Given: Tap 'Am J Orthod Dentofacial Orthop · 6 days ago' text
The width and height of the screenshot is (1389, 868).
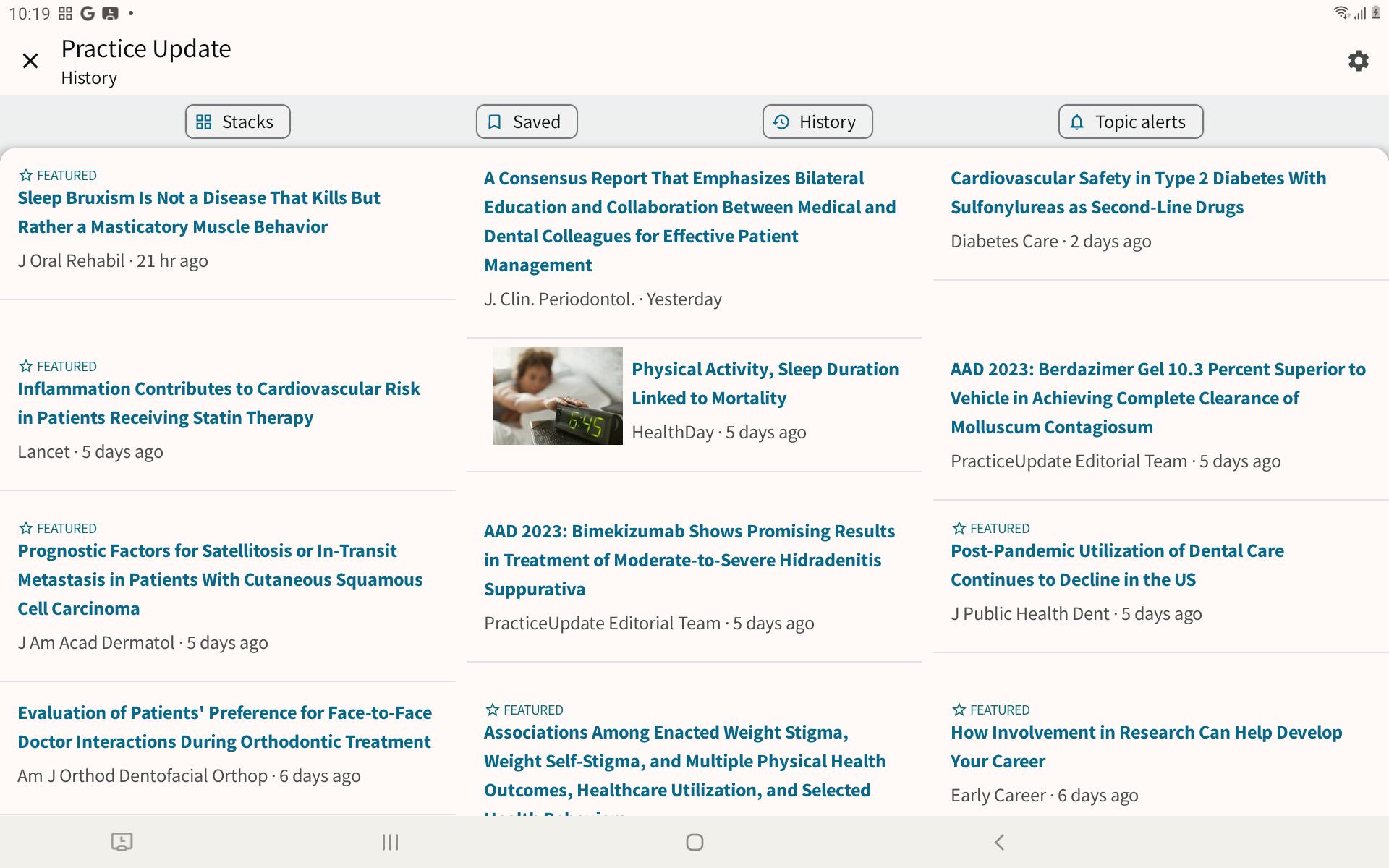Looking at the screenshot, I should click(x=189, y=775).
